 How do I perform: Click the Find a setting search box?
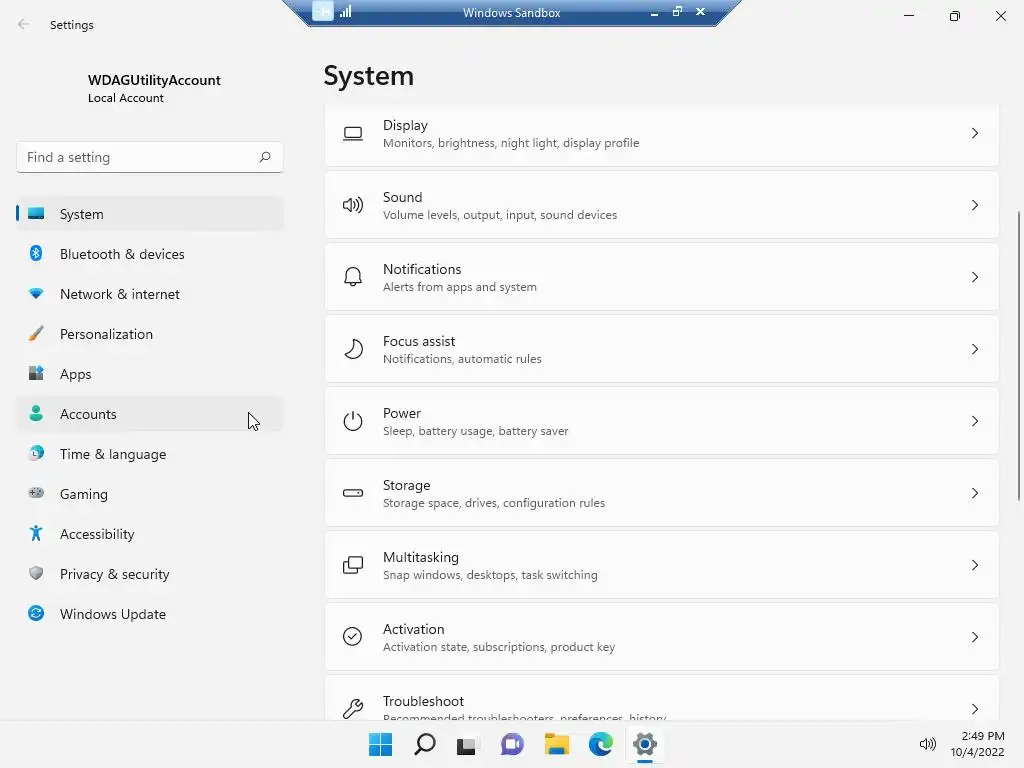click(150, 157)
